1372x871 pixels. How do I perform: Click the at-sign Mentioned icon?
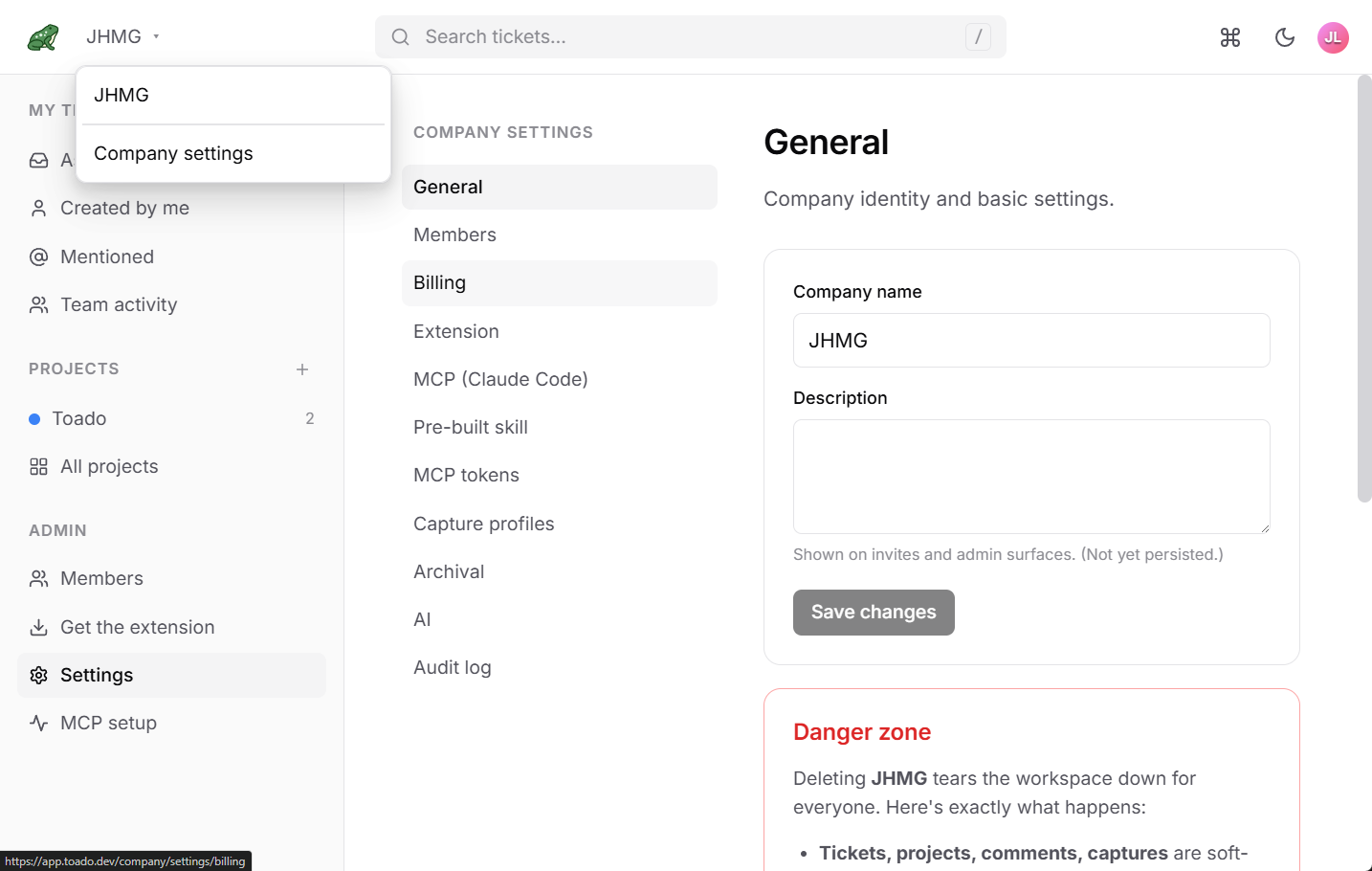pos(38,257)
